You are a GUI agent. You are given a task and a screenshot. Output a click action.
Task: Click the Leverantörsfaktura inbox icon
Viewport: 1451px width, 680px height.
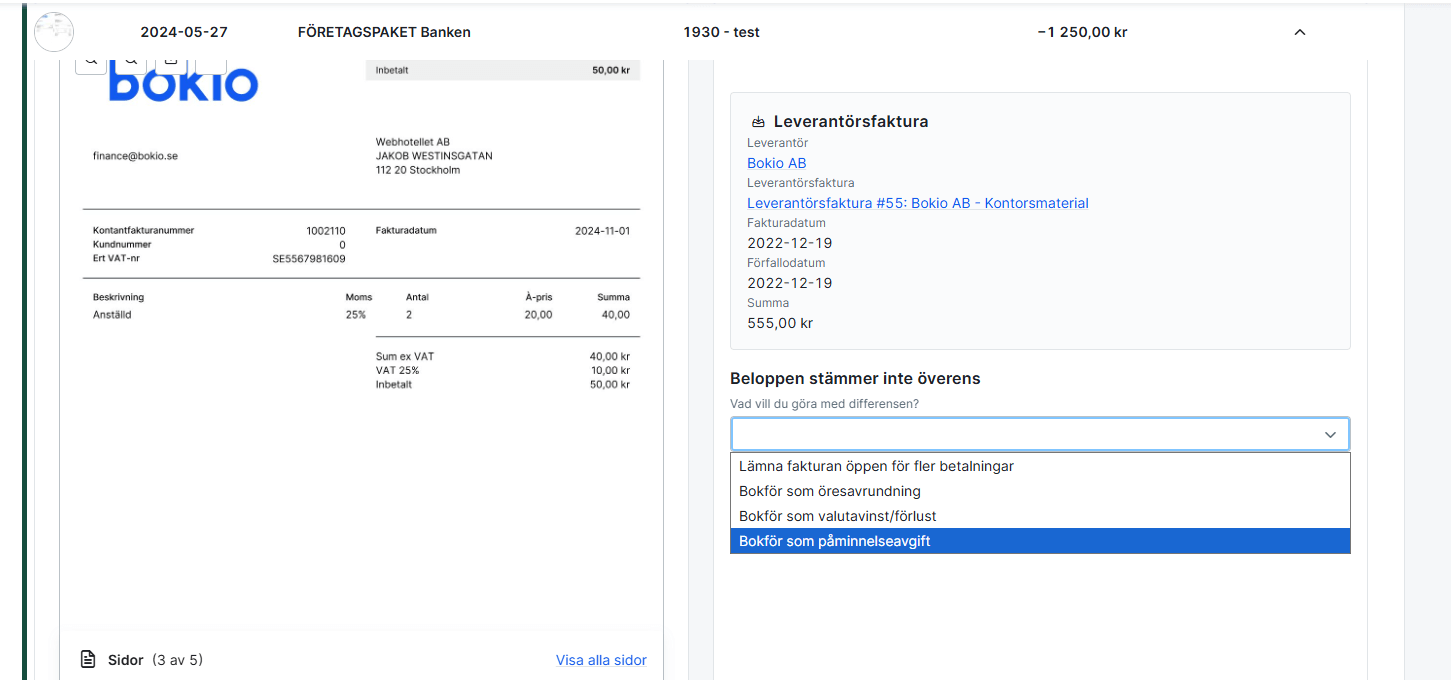coord(758,122)
